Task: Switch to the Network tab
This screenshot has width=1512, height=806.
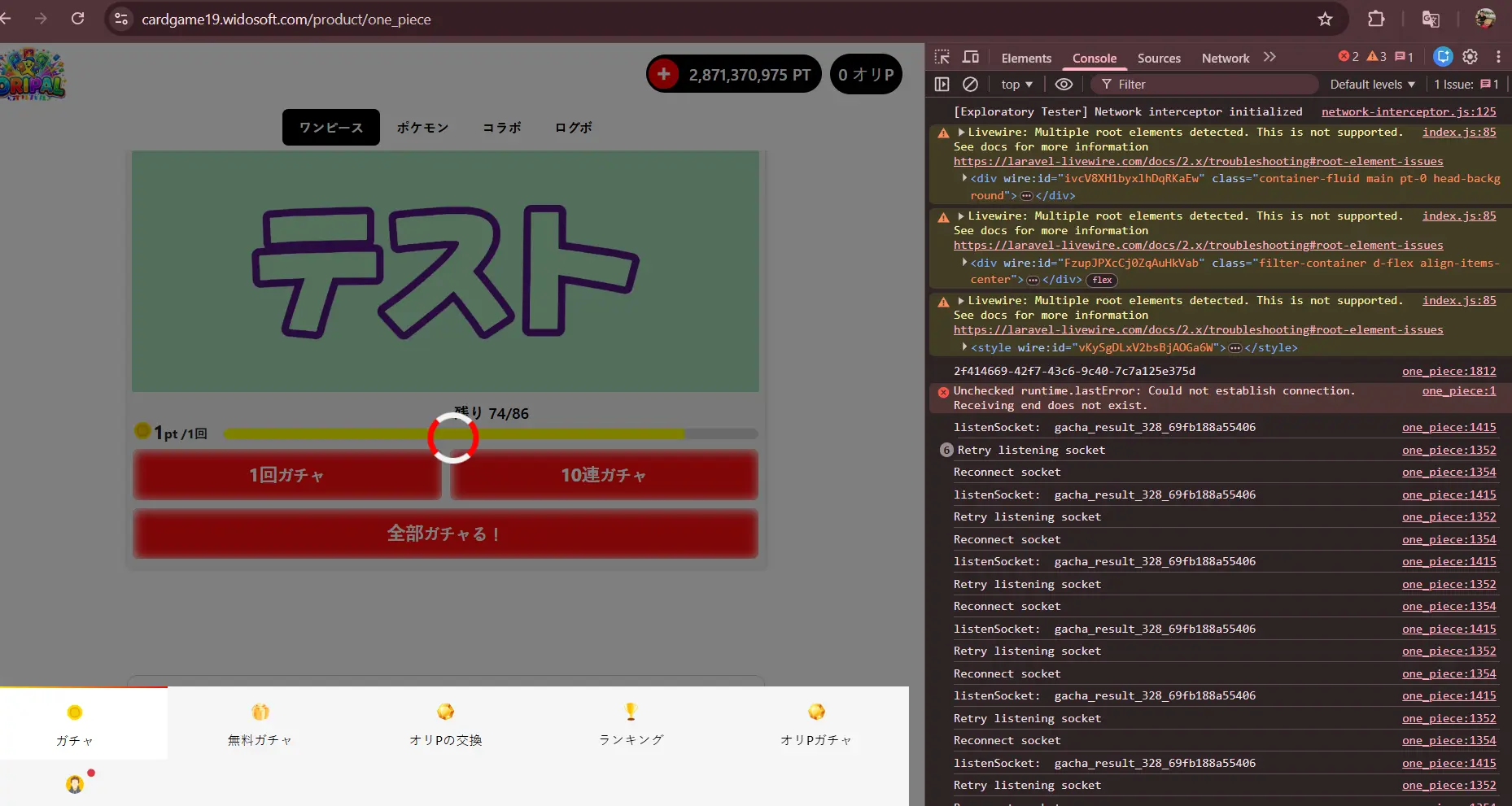Action: [x=1226, y=58]
